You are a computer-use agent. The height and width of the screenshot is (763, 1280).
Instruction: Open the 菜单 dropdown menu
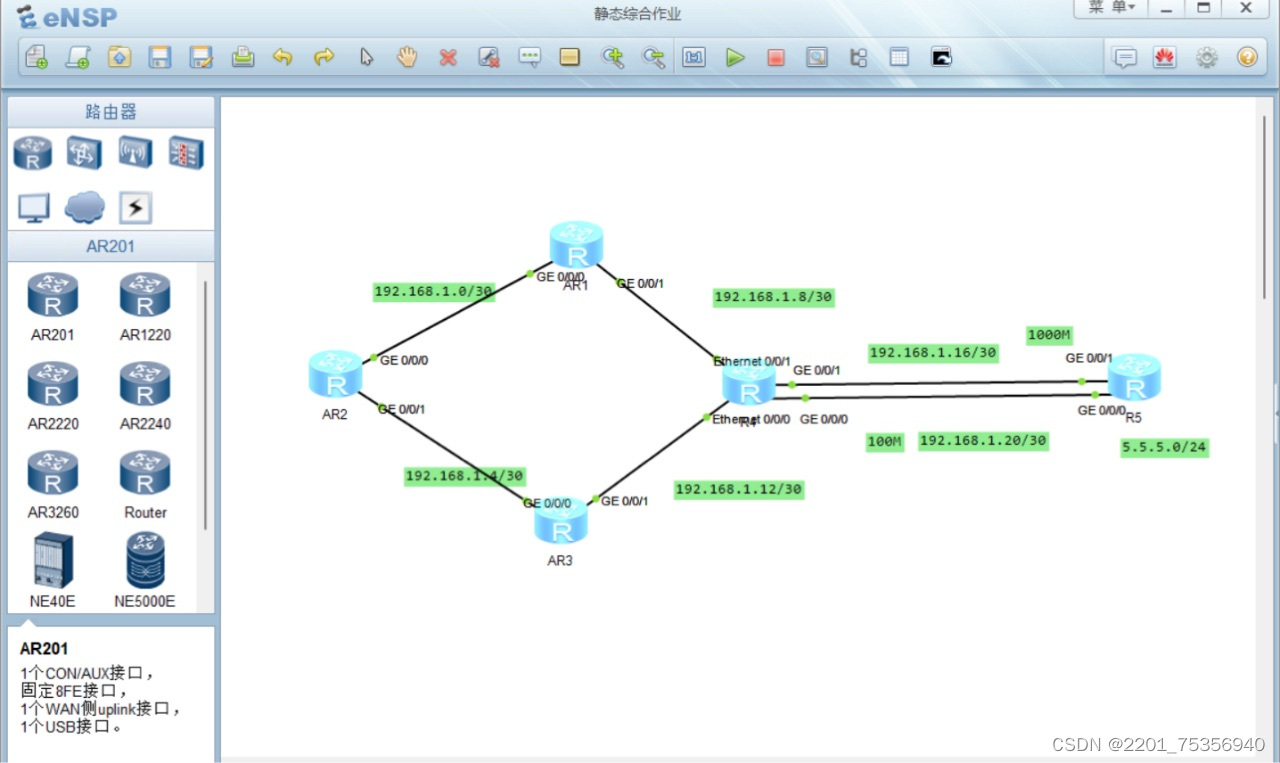point(1110,8)
